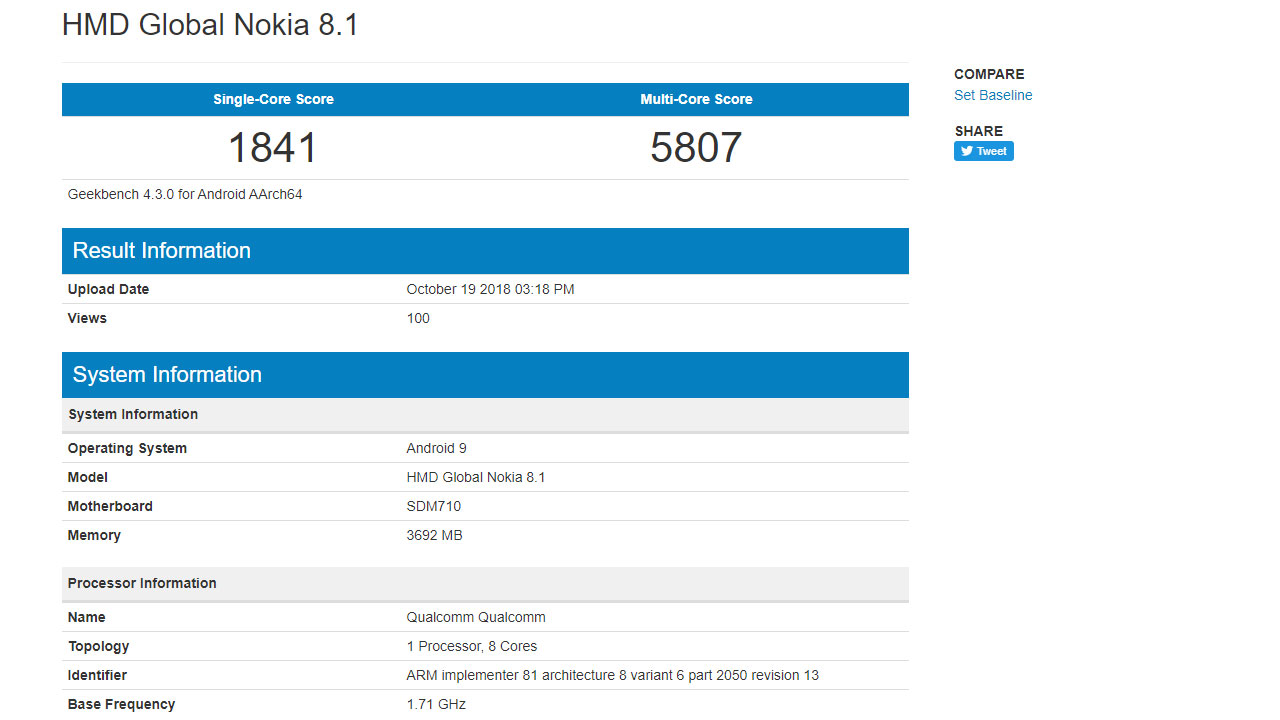Click the Processor Information subheader
This screenshot has height=720, width=1280.
pos(485,583)
